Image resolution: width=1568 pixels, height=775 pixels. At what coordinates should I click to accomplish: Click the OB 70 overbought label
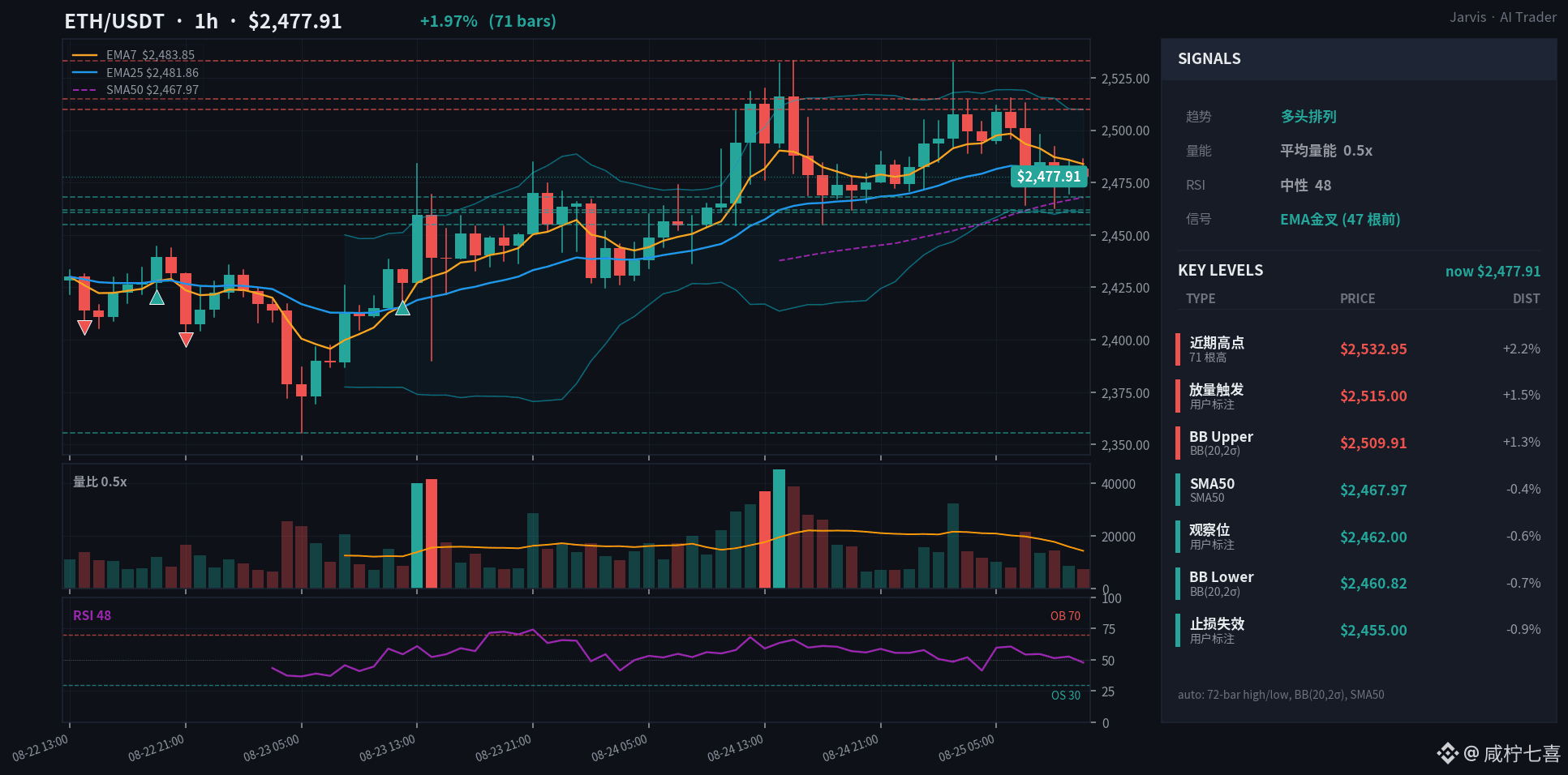click(1065, 616)
